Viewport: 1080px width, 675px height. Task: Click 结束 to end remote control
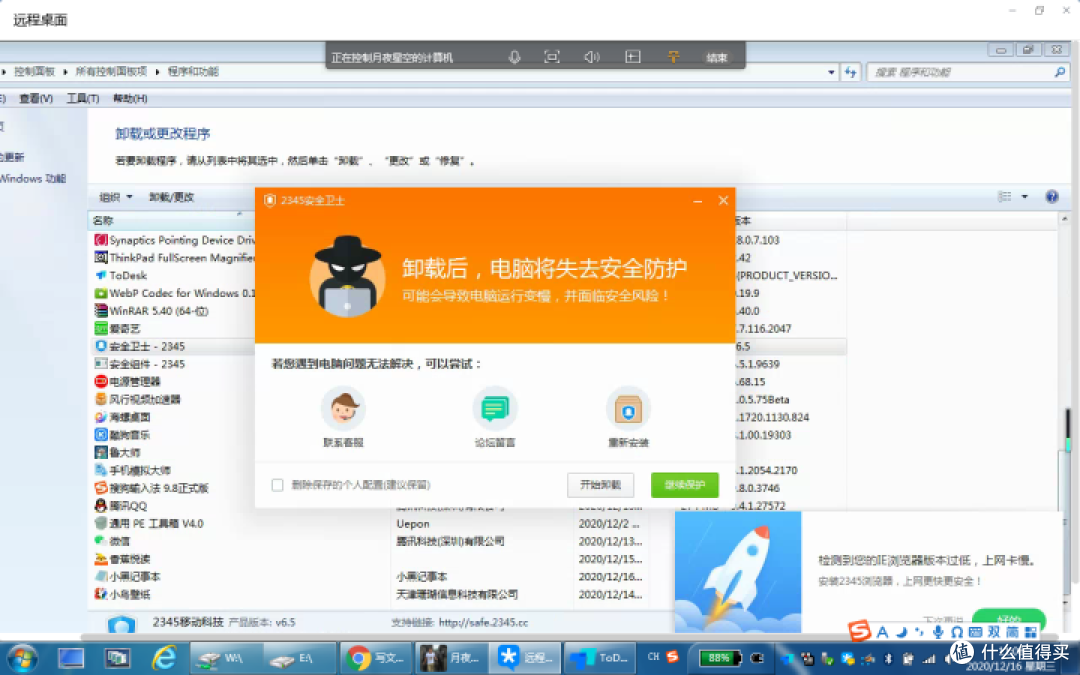pos(716,58)
